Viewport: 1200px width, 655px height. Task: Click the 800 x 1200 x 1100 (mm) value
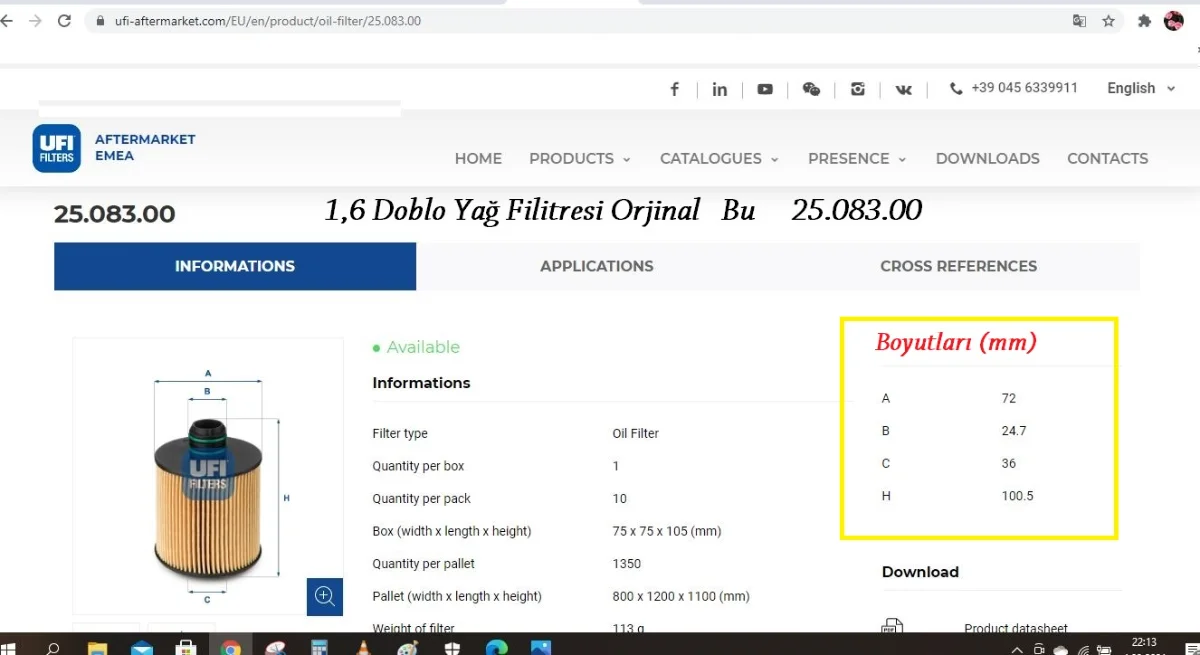pos(681,596)
